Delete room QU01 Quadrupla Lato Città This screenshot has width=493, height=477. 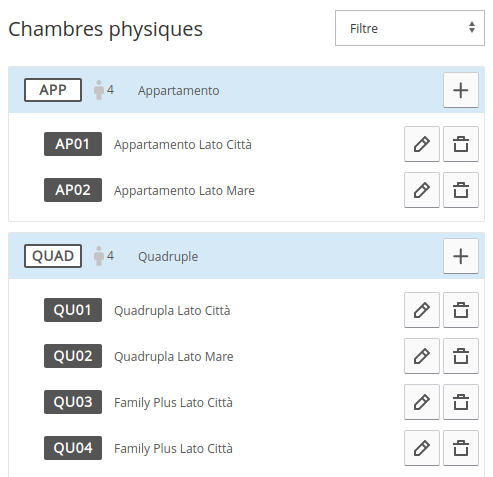461,310
